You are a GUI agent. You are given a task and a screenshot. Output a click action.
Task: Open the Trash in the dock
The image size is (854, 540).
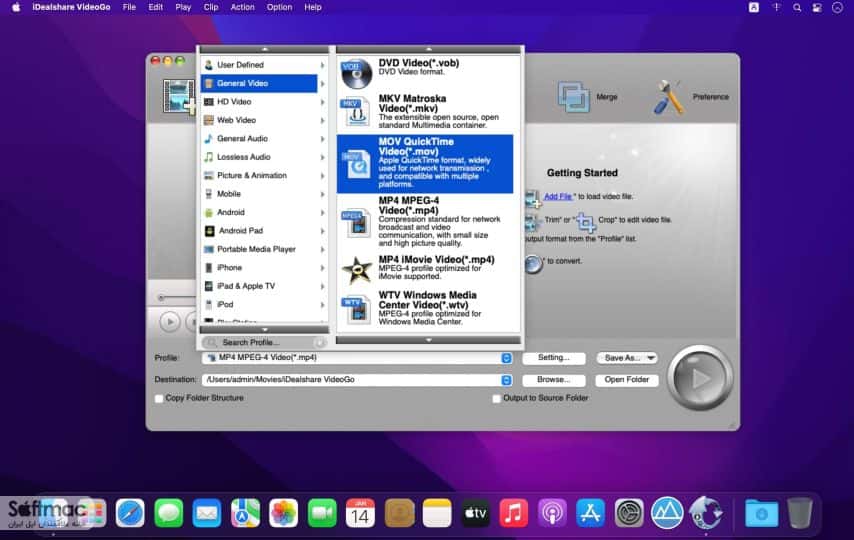(x=799, y=513)
